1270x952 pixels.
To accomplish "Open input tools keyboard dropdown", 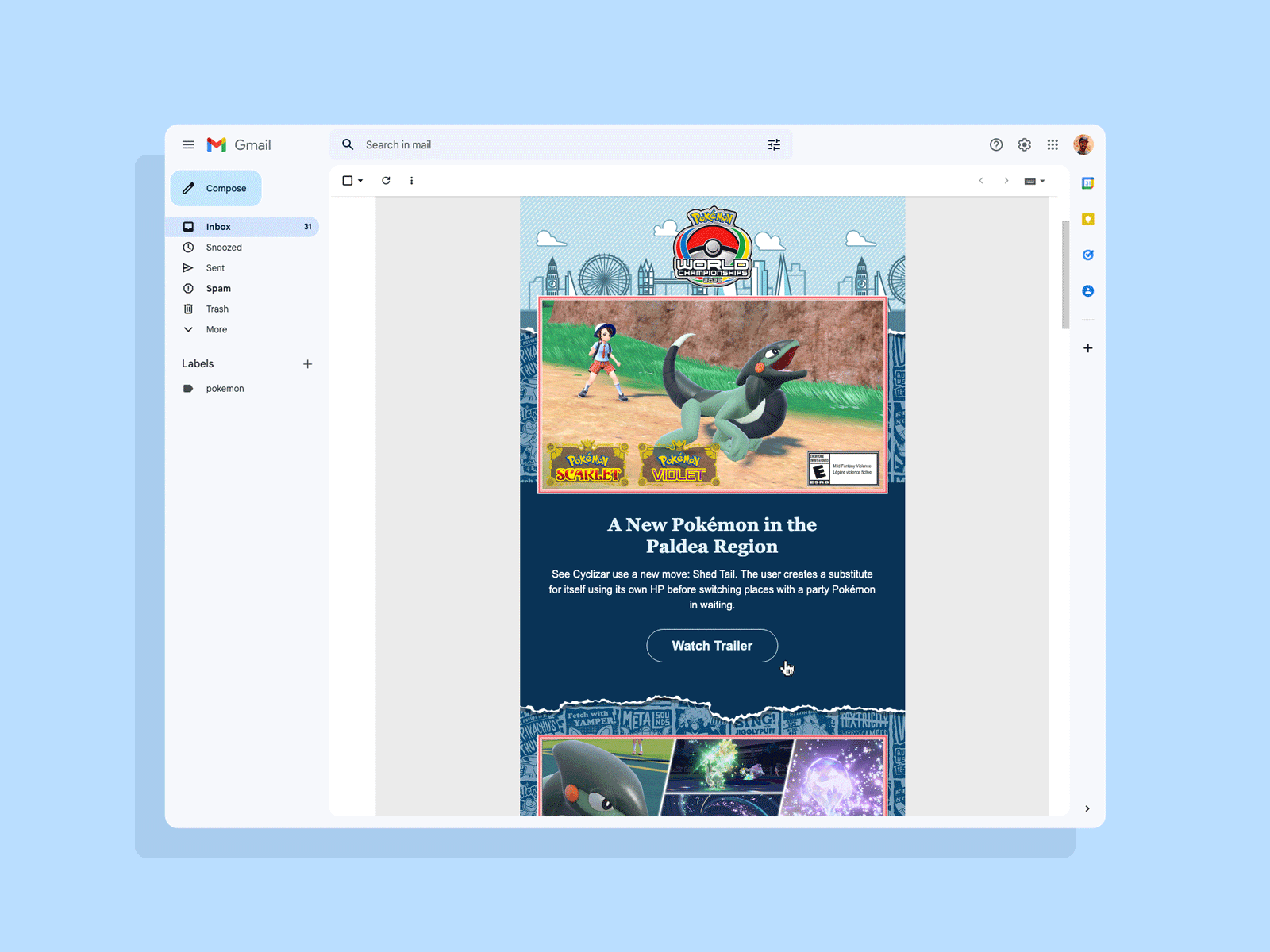I will pyautogui.click(x=1034, y=181).
